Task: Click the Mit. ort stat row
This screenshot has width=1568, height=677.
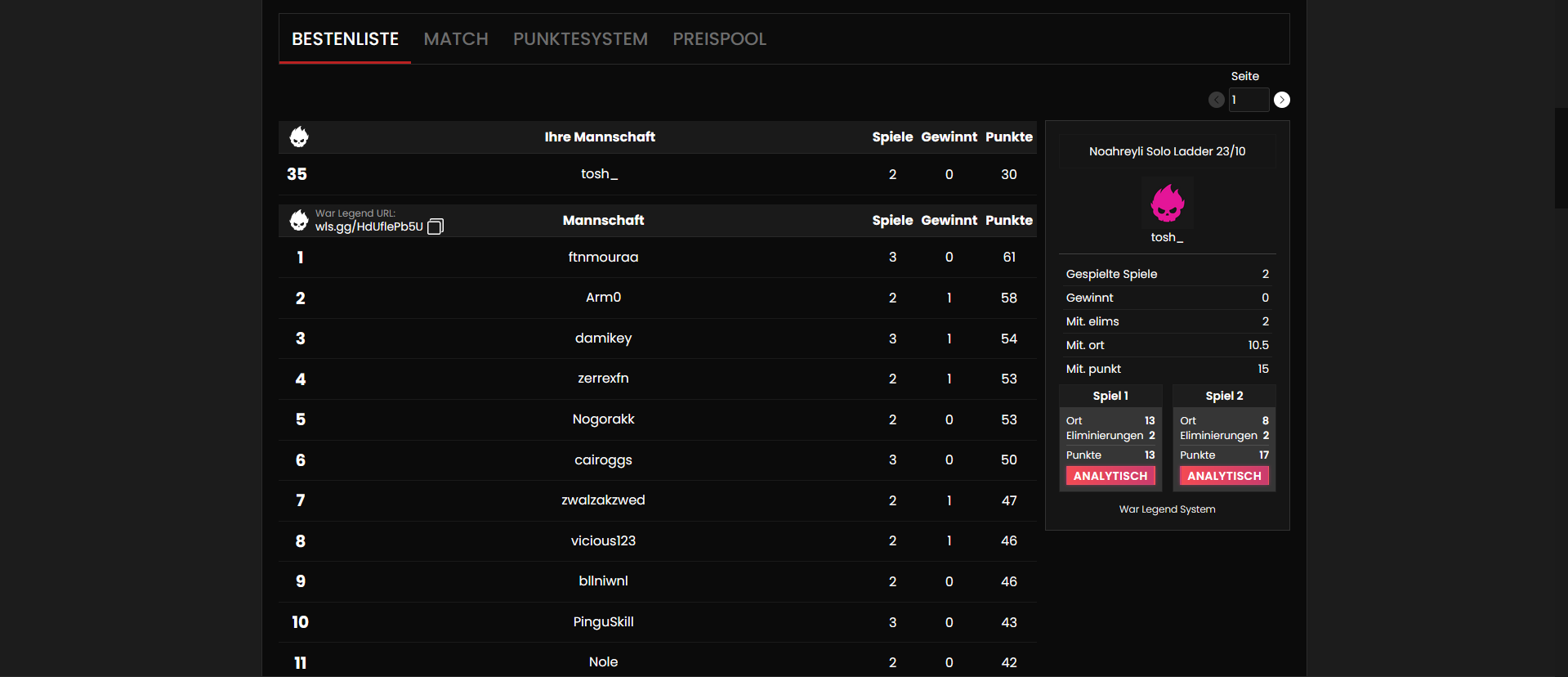Action: pyautogui.click(x=1167, y=345)
